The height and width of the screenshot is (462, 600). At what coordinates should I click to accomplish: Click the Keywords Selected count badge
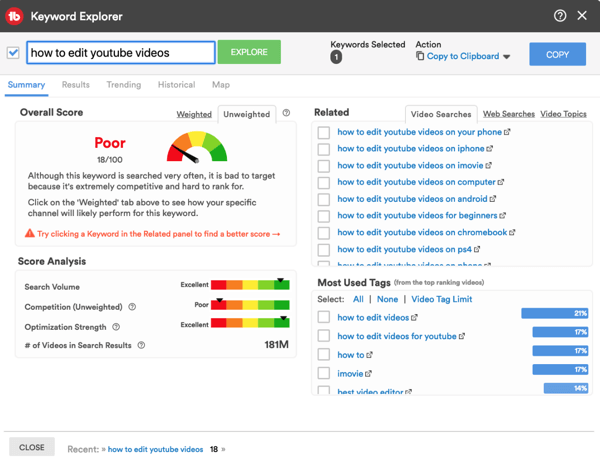click(336, 57)
